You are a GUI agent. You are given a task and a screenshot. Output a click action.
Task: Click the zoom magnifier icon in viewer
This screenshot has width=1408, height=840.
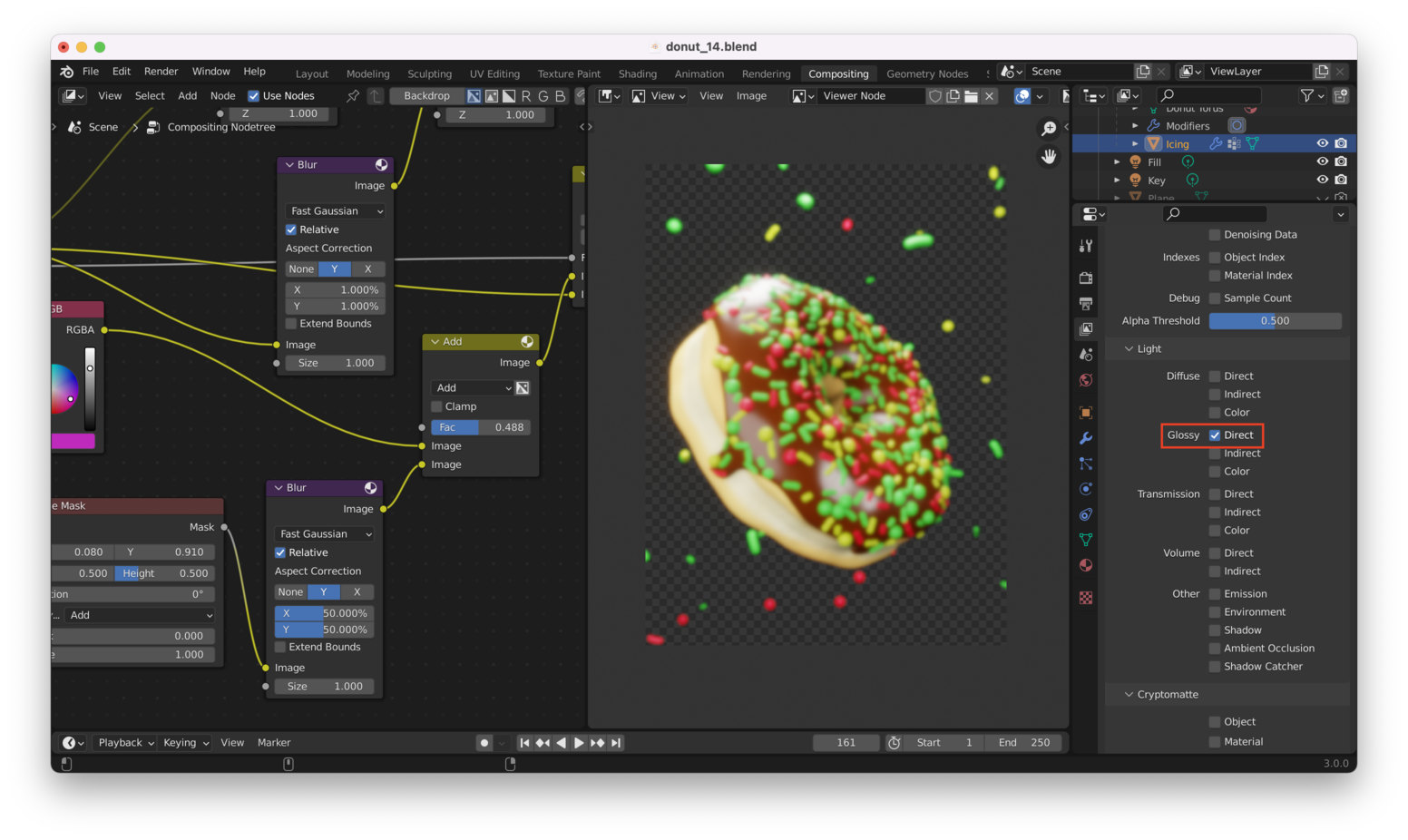point(1049,129)
